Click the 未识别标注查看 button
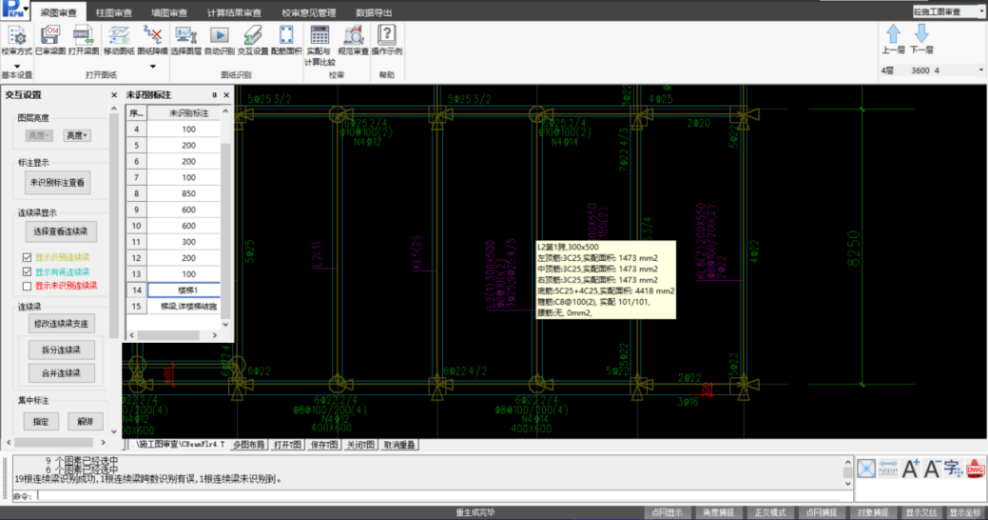988x520 pixels. click(59, 182)
